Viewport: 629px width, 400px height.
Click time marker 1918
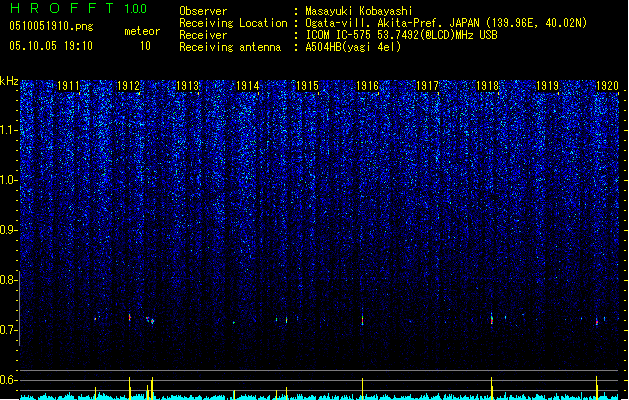pyautogui.click(x=487, y=86)
